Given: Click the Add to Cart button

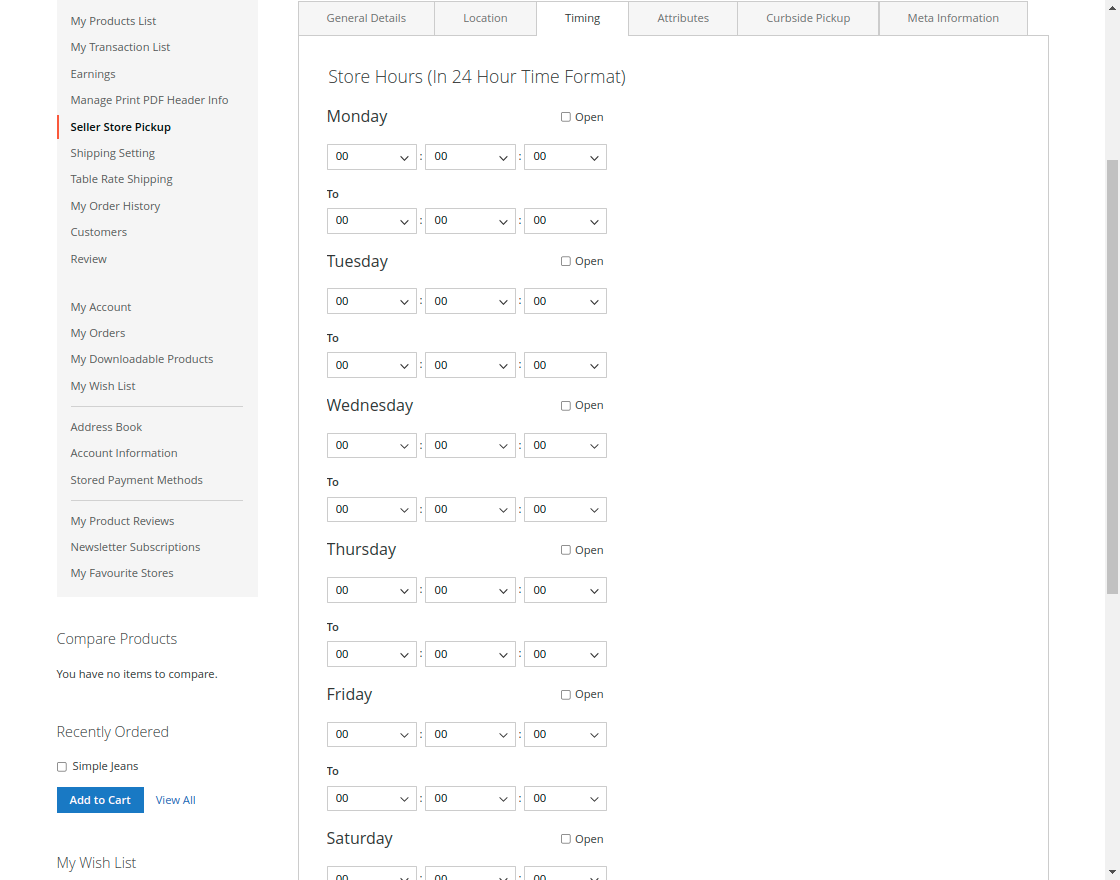Looking at the screenshot, I should click(x=100, y=800).
